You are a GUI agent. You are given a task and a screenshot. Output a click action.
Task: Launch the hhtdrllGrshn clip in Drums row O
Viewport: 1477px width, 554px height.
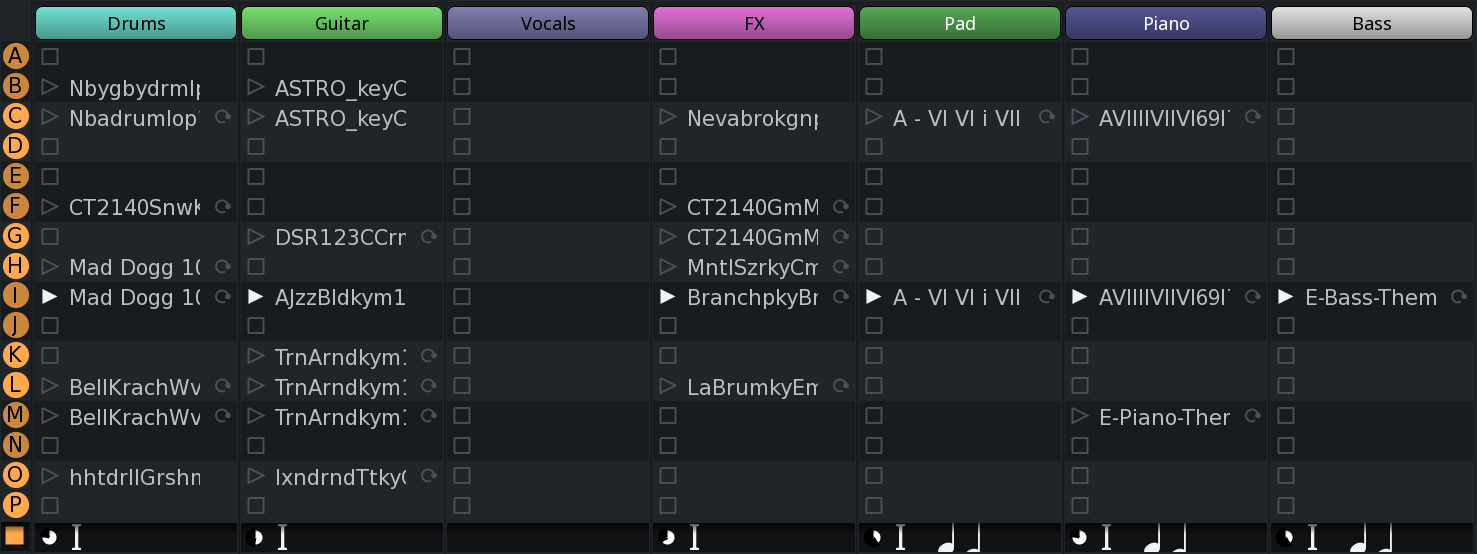[50, 476]
